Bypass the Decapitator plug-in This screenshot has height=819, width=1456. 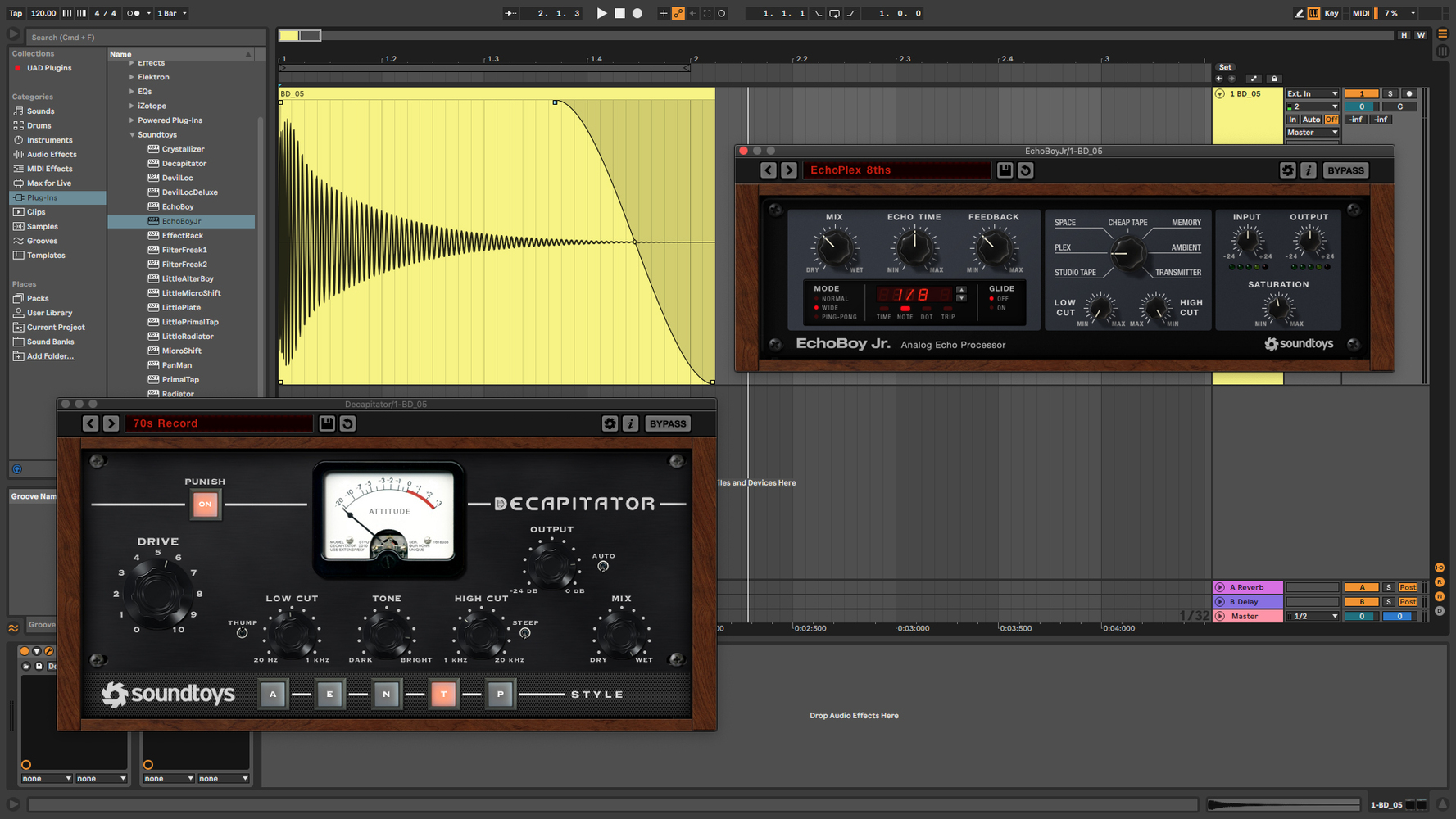pyautogui.click(x=668, y=423)
